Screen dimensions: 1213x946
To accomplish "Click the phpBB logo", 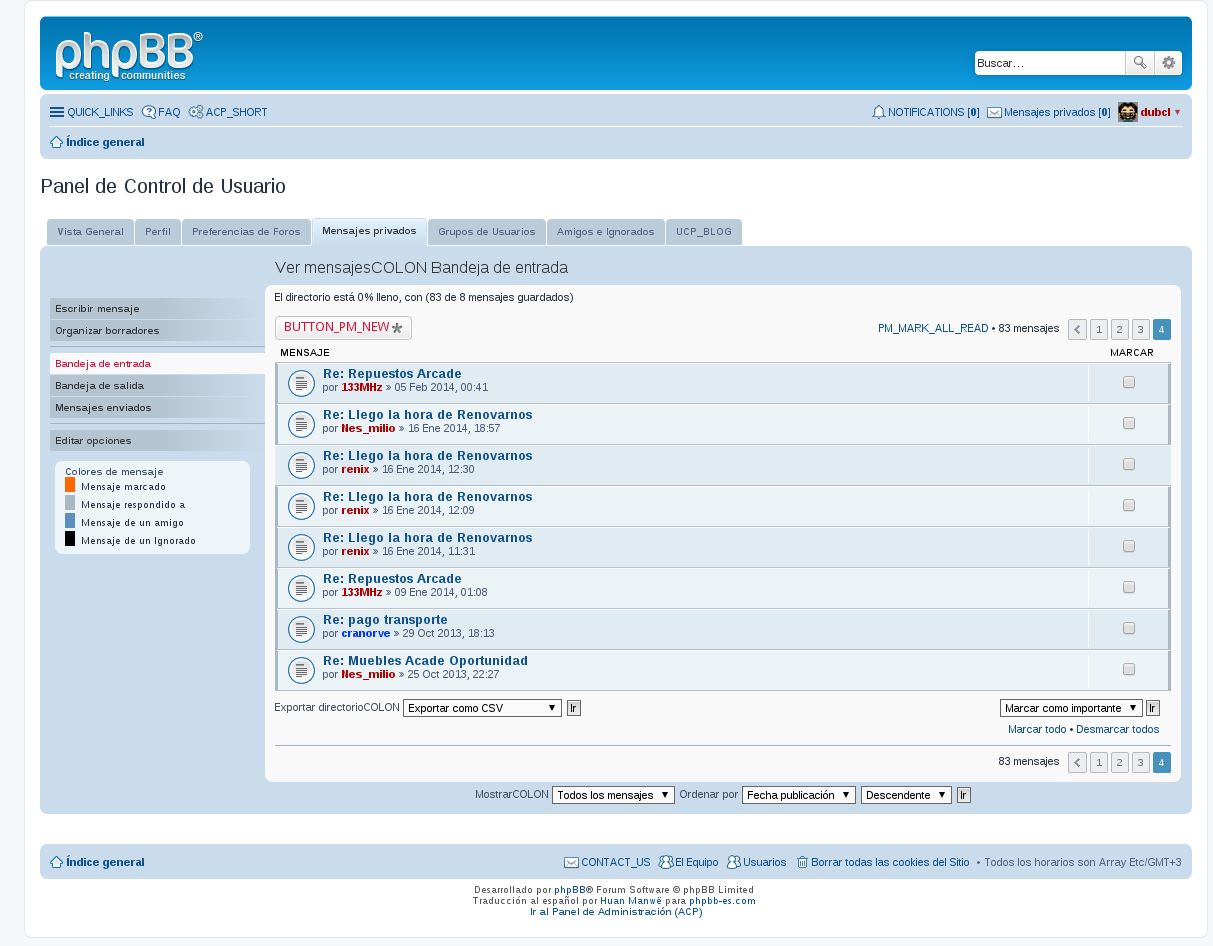I will (x=128, y=56).
